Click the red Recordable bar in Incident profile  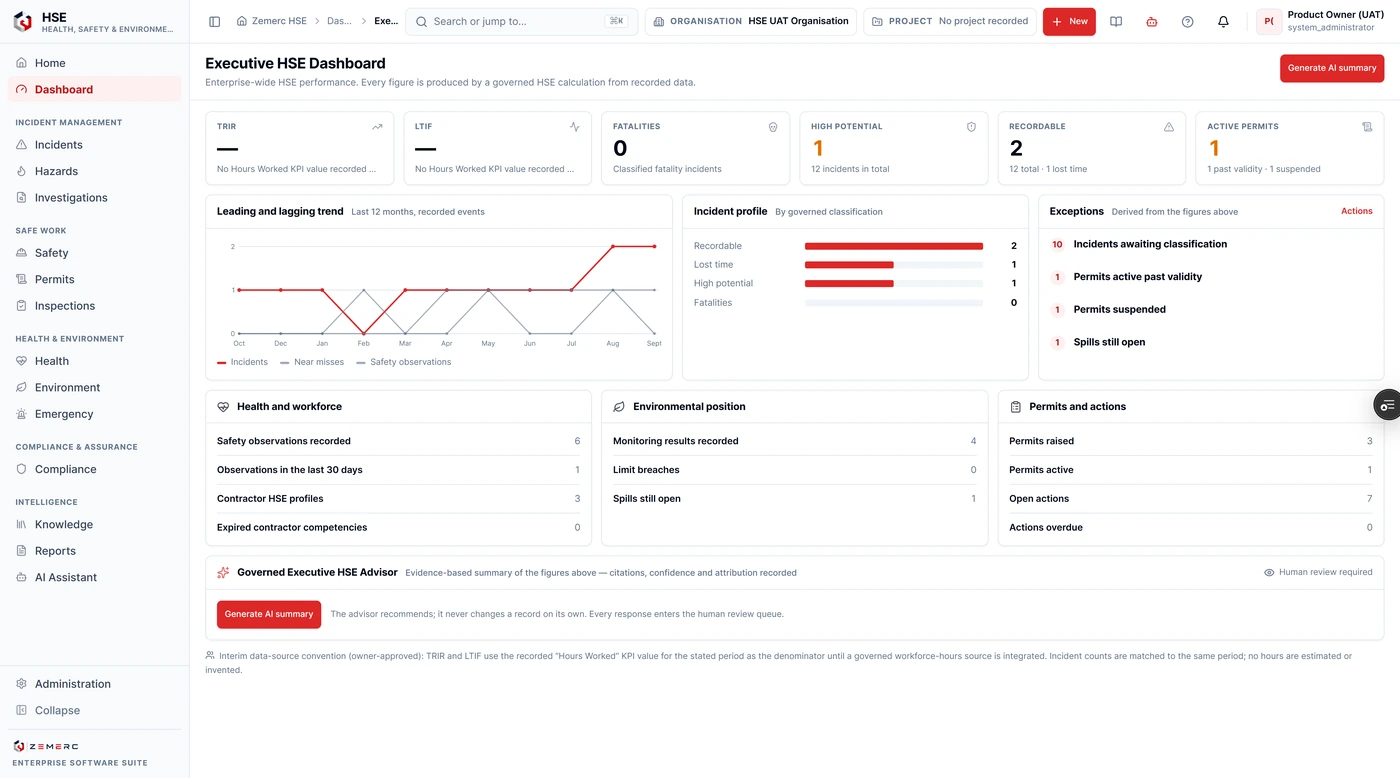pos(894,246)
